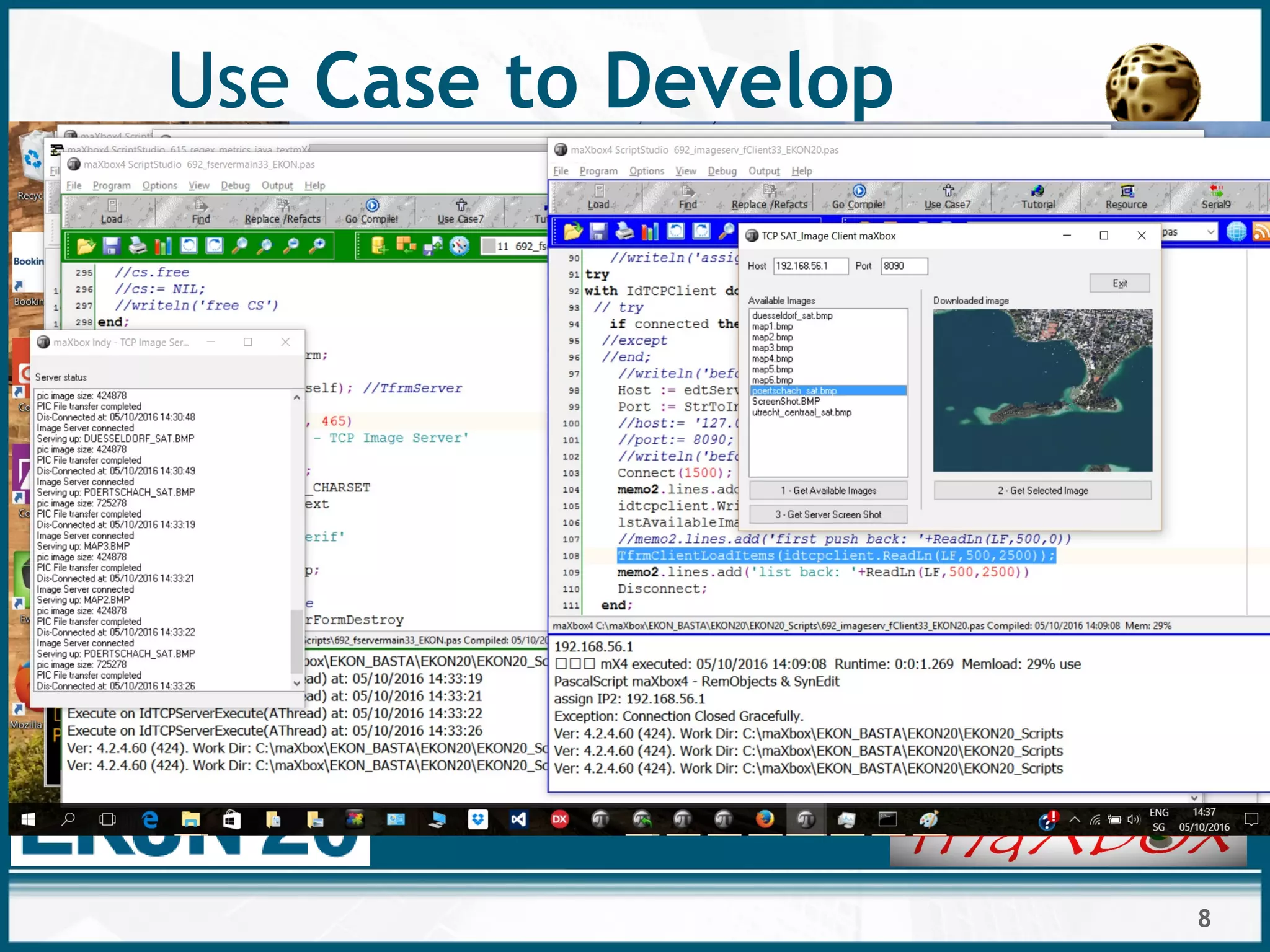Open Visual Studio icon on taskbar

coord(518,819)
